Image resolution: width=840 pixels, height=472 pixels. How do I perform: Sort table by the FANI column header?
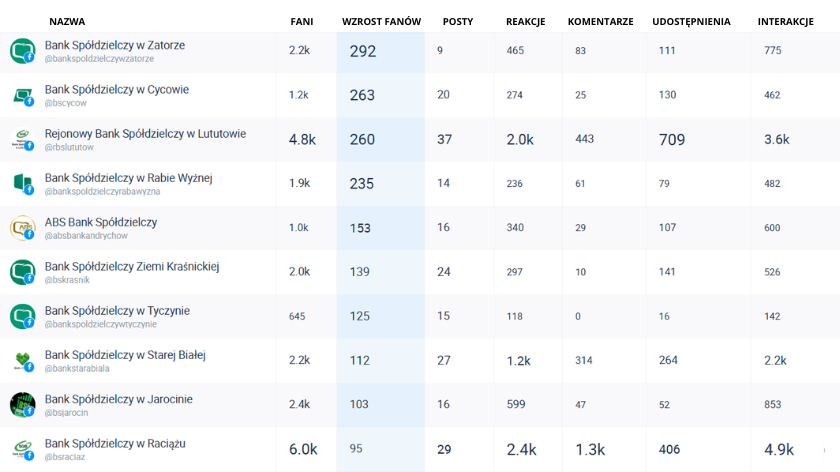point(301,21)
